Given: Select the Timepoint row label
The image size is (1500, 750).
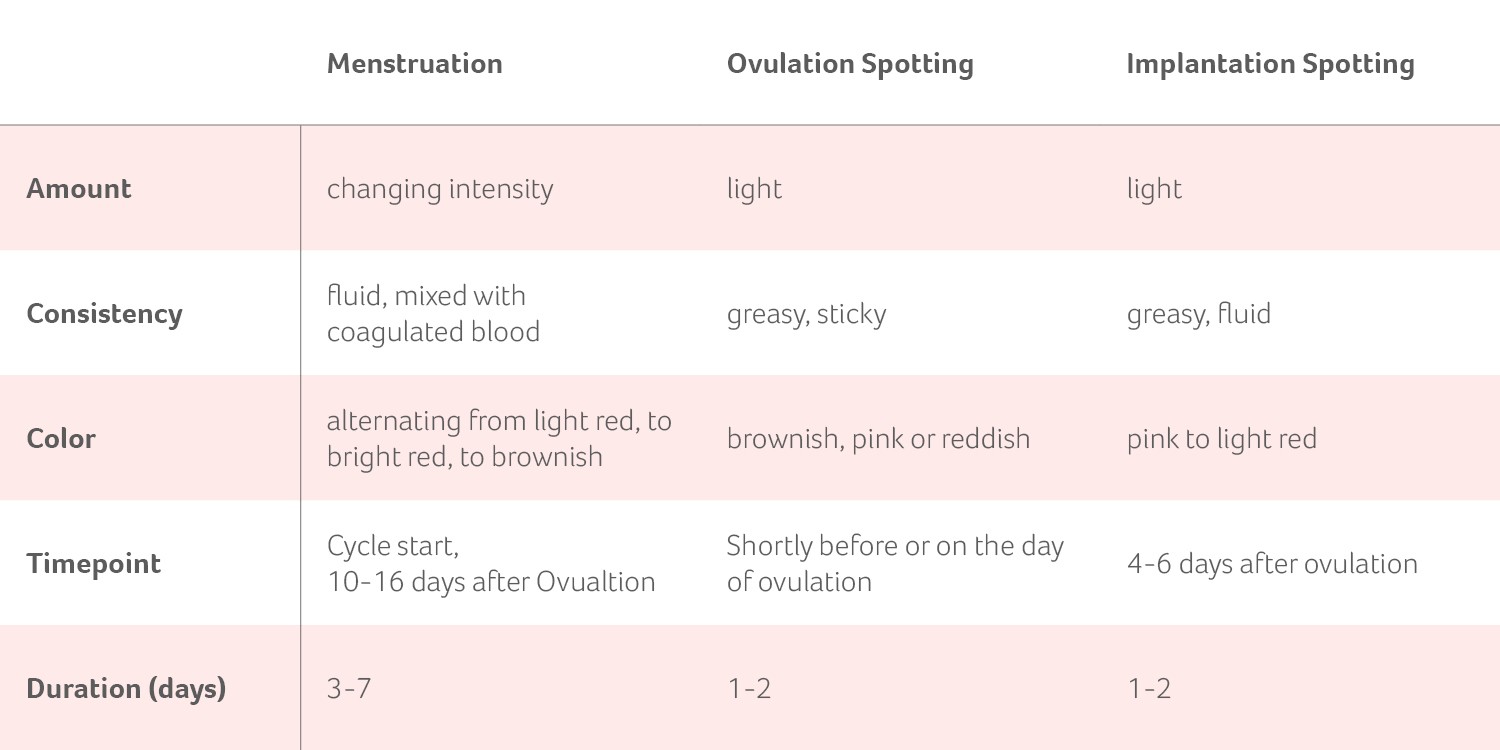Looking at the screenshot, I should click(x=93, y=564).
